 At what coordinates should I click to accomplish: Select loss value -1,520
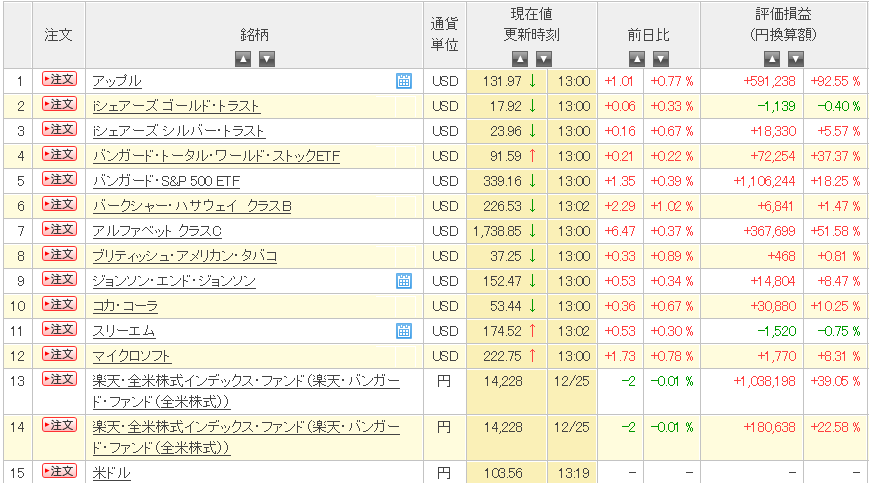[x=777, y=331]
